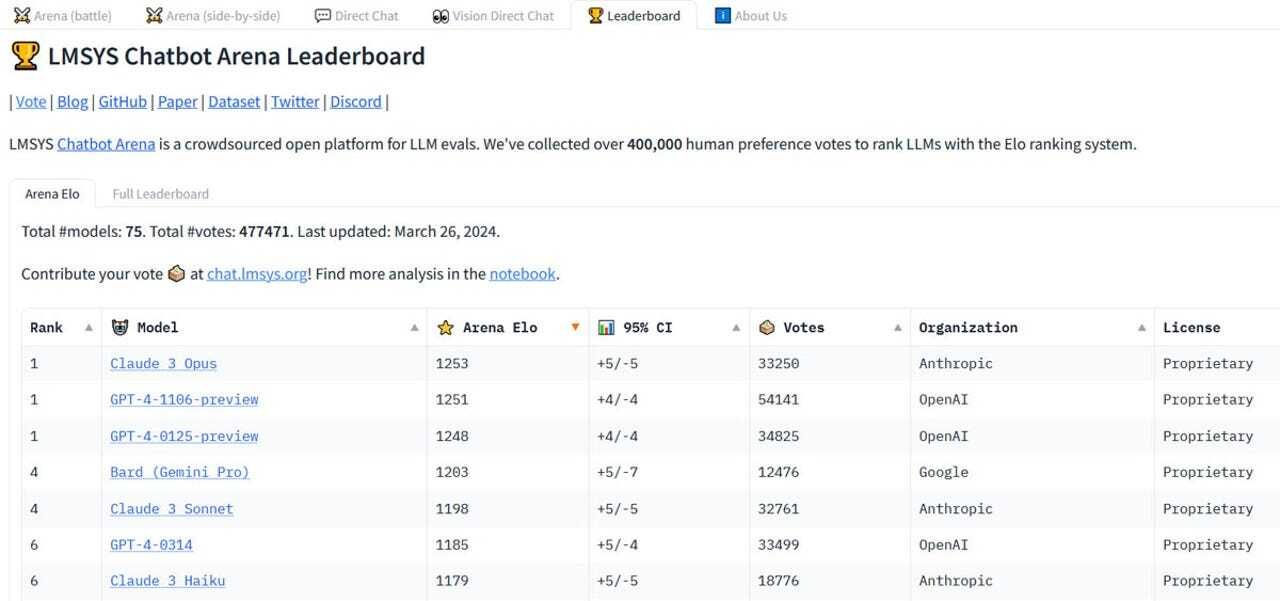Open the Direct Chat tab
Viewport: 1280px width, 601px height.
356,16
